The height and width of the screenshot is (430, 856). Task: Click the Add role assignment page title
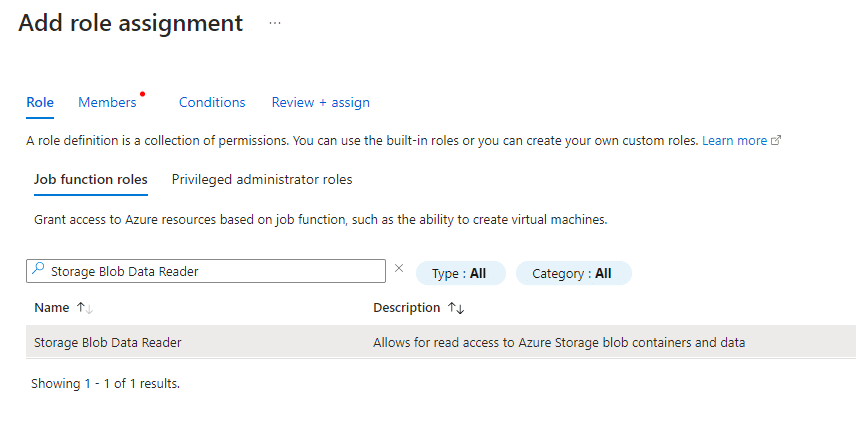coord(130,23)
